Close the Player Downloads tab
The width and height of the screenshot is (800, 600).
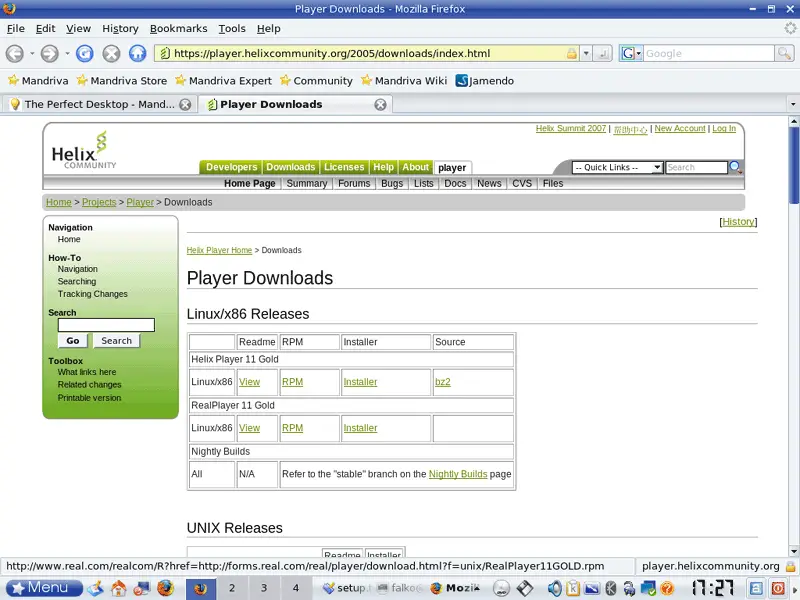(380, 105)
